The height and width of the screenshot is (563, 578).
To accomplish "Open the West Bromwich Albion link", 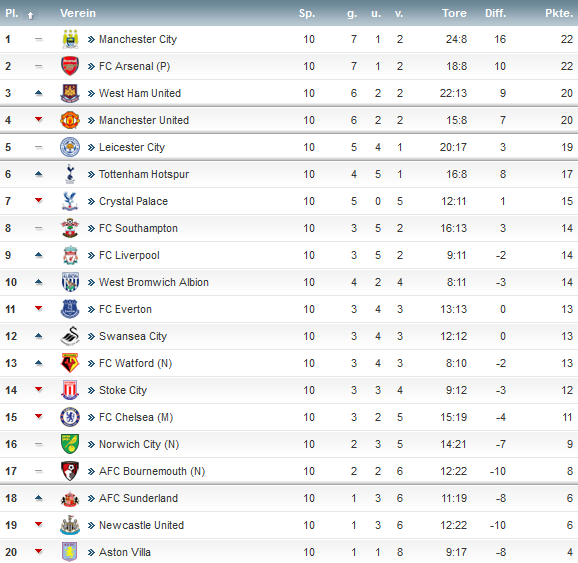I will [x=154, y=282].
